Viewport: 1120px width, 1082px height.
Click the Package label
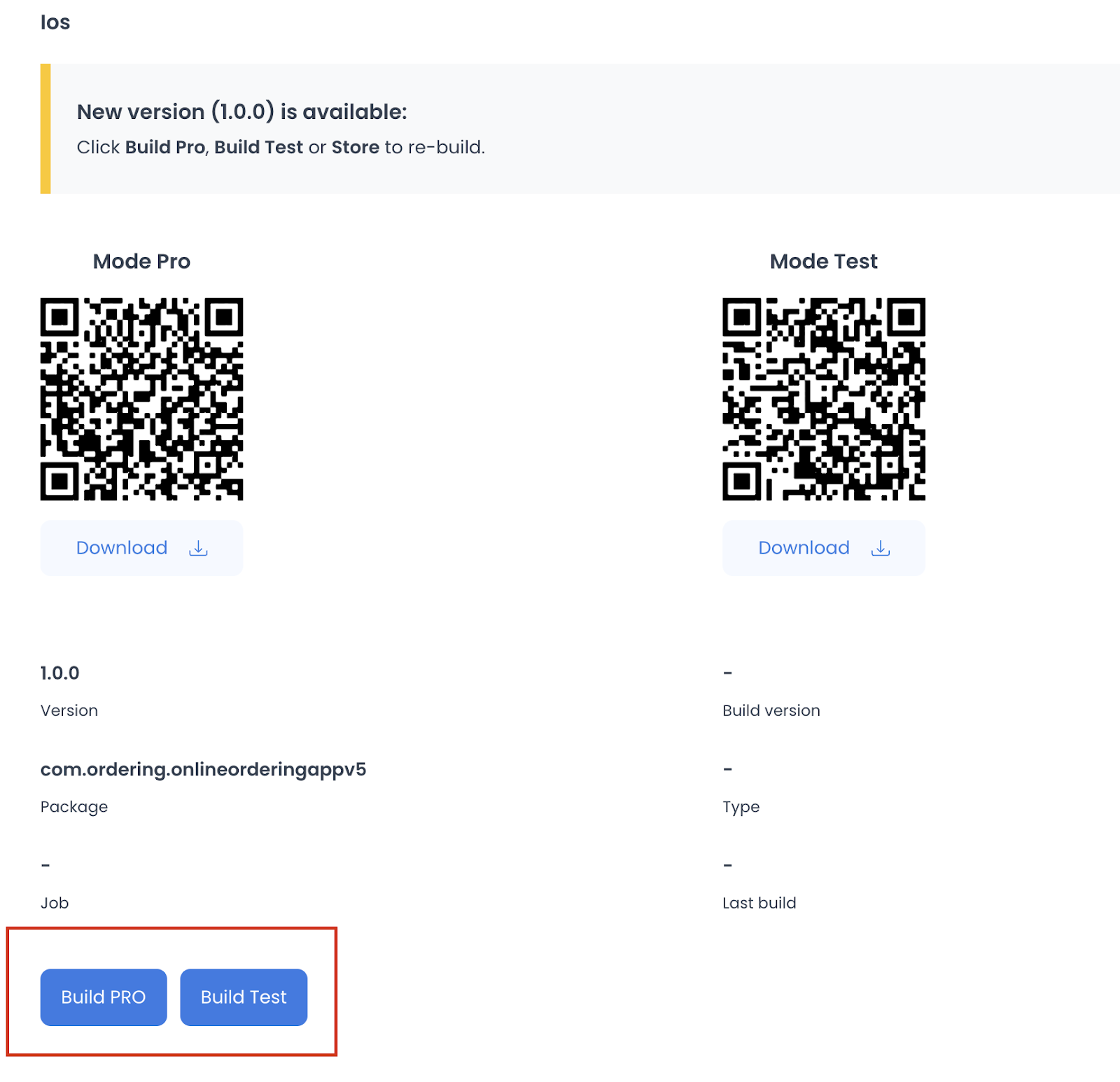[74, 807]
